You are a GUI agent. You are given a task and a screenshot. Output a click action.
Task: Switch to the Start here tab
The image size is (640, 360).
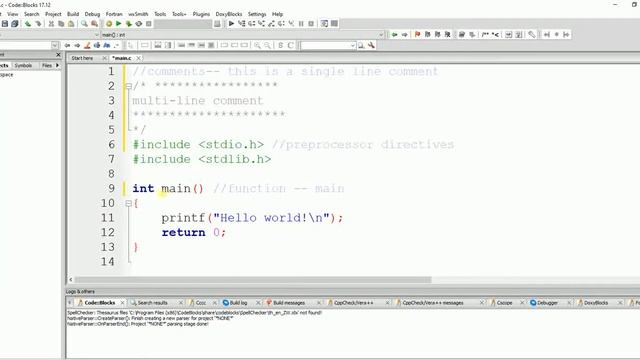pyautogui.click(x=82, y=58)
